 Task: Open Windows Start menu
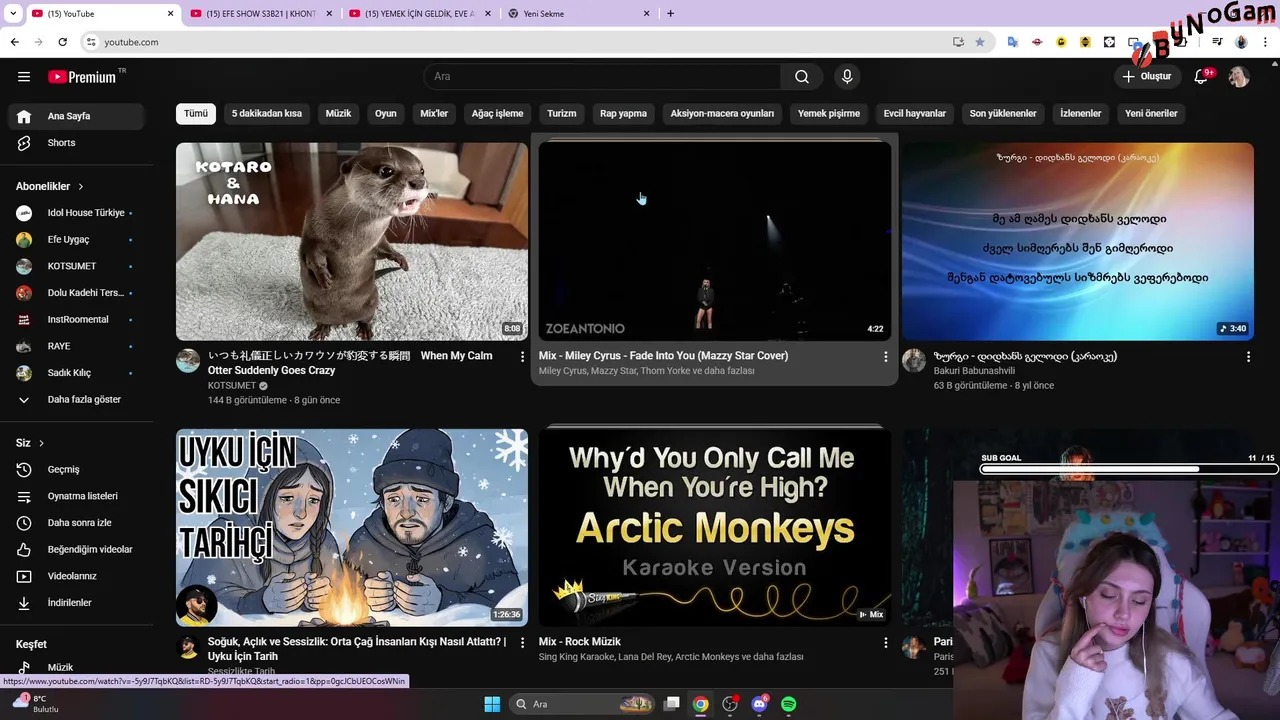[492, 704]
